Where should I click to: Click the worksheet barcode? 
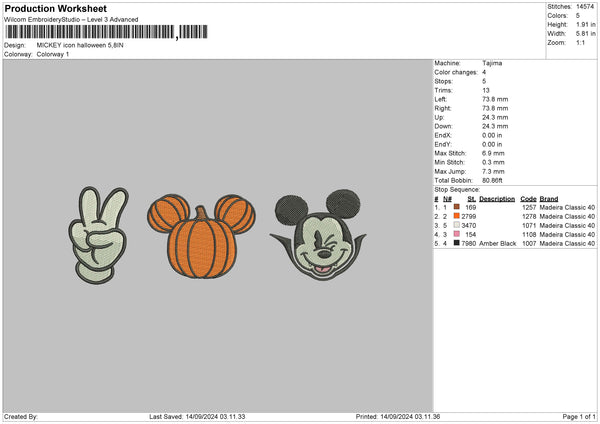107,32
